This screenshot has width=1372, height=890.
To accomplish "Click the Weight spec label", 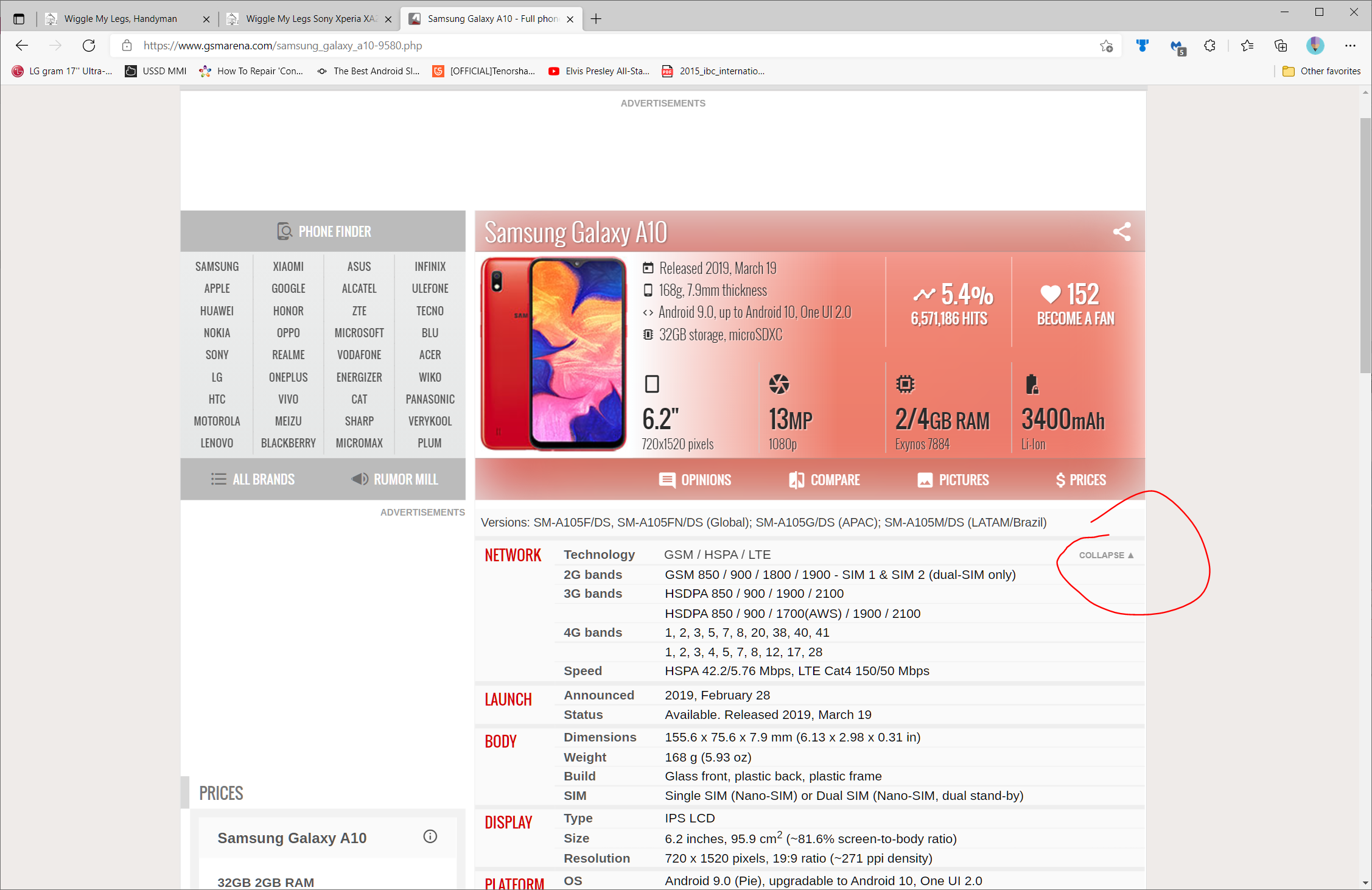I will tap(585, 757).
